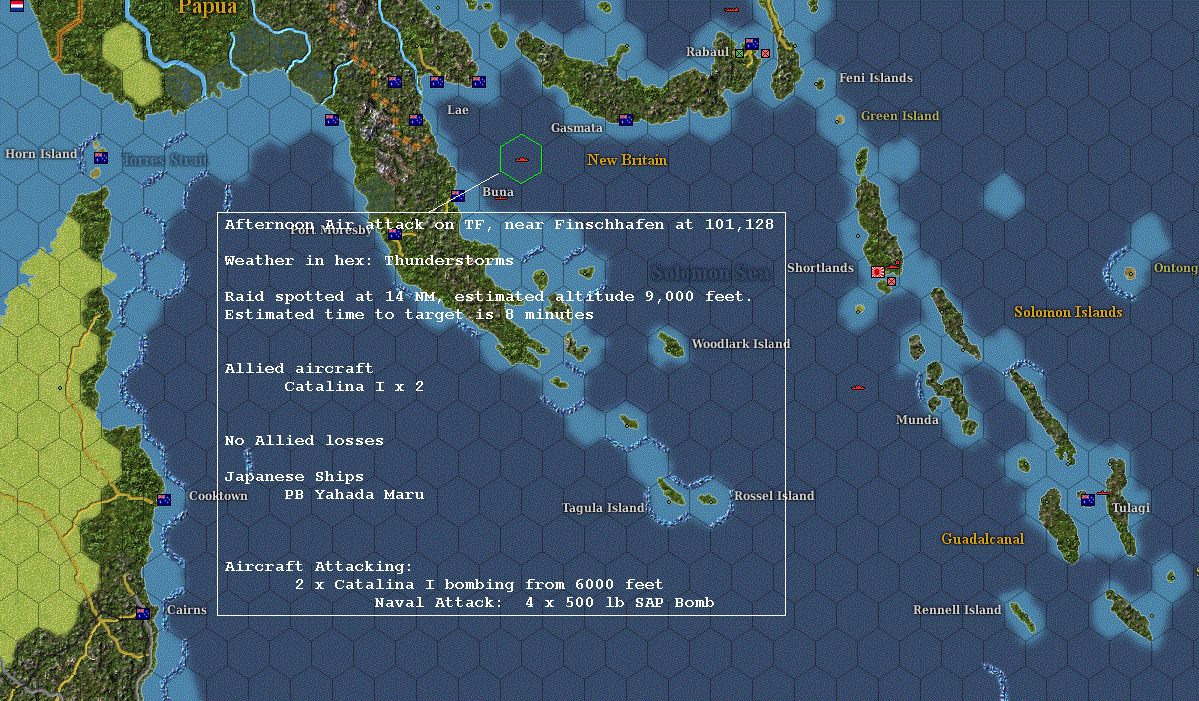
Task: Select the Rennell Island label
Action: (x=957, y=609)
